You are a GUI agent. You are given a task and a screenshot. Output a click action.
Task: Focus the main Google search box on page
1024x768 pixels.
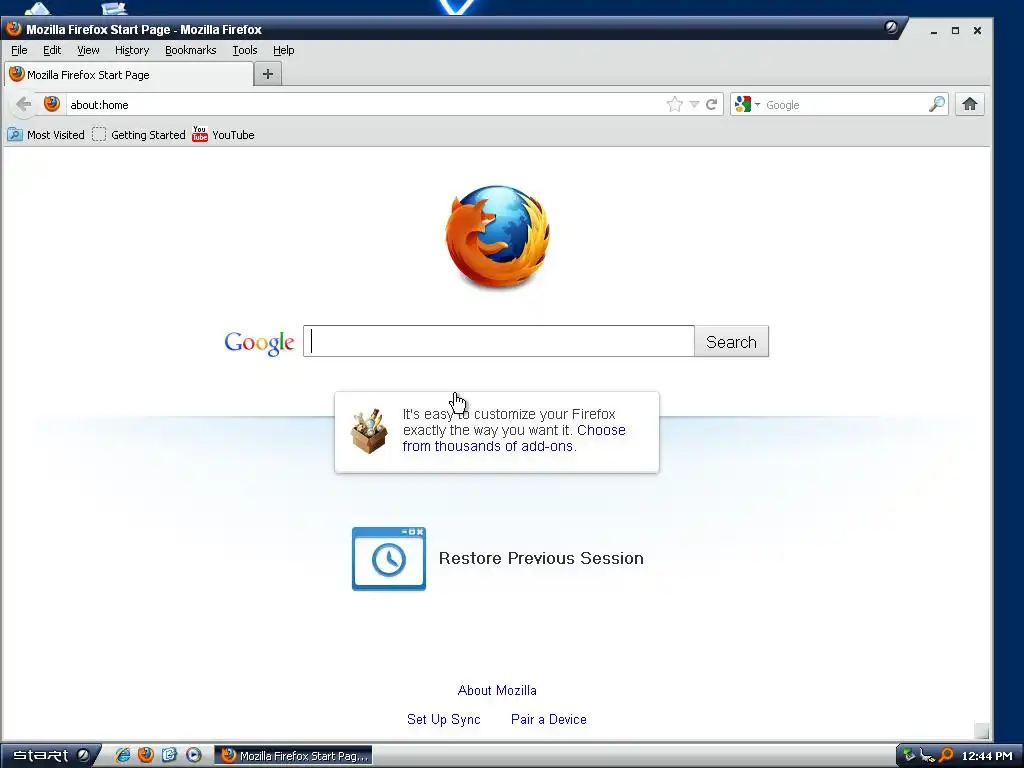coord(499,341)
